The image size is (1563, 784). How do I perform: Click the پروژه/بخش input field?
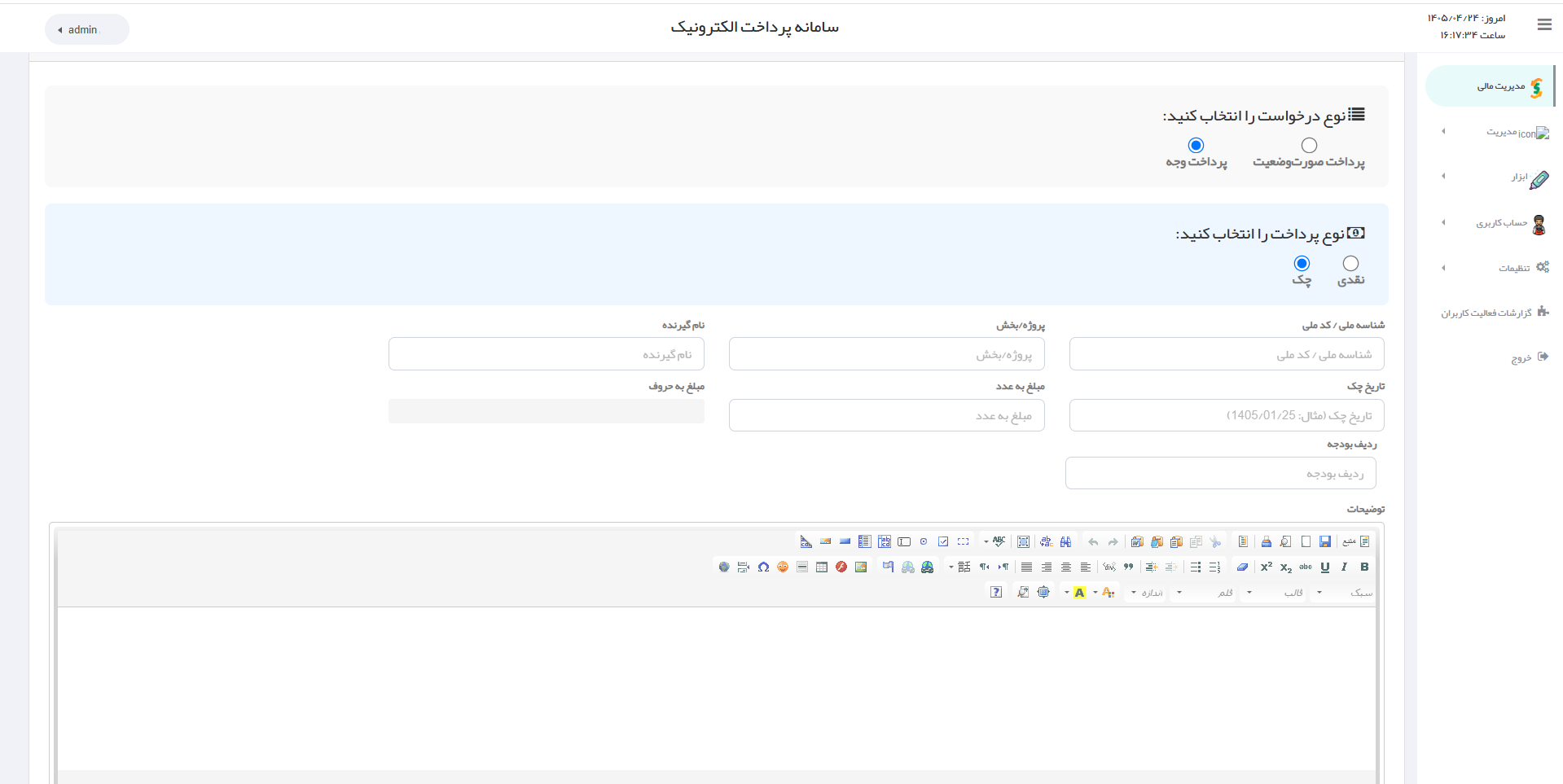point(887,354)
